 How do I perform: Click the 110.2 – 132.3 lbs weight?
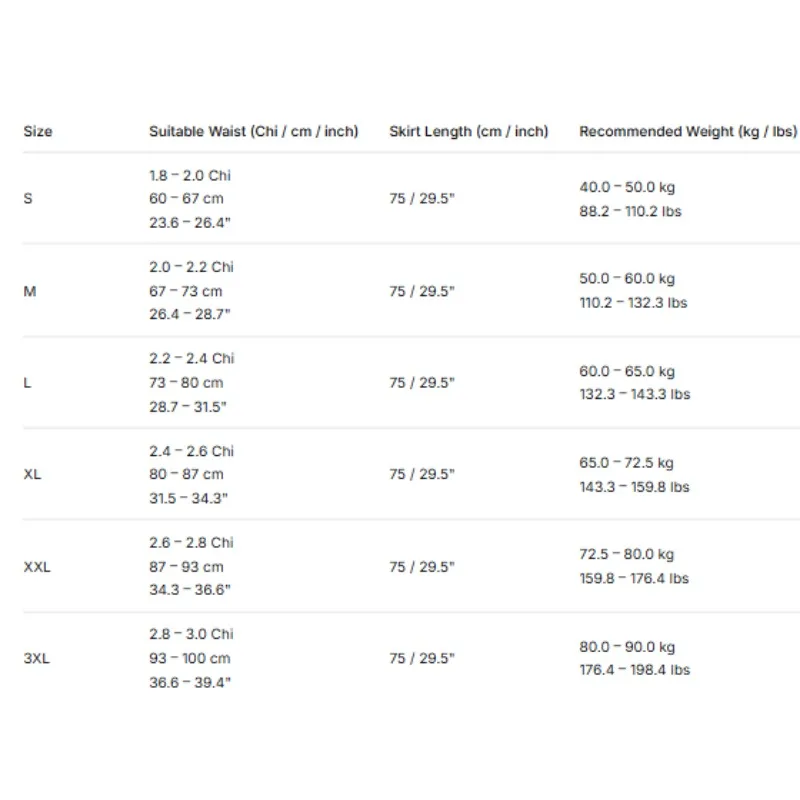click(x=633, y=303)
